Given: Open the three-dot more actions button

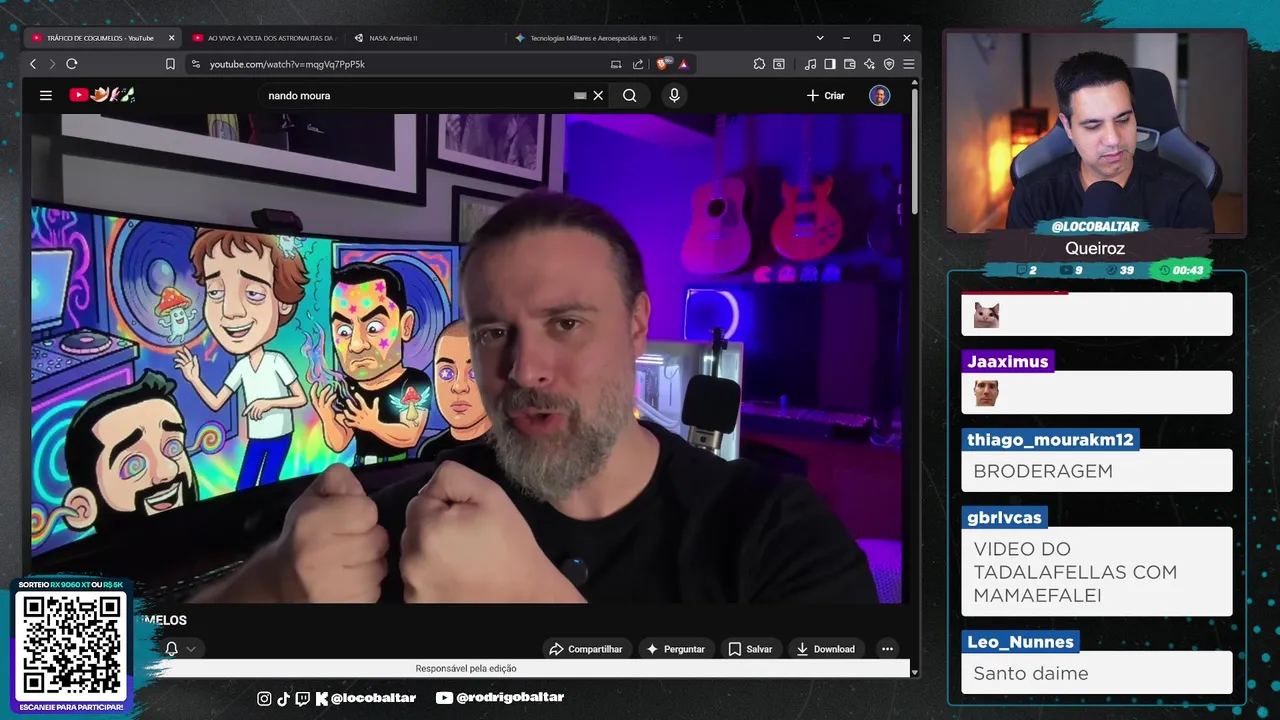Looking at the screenshot, I should [x=887, y=649].
